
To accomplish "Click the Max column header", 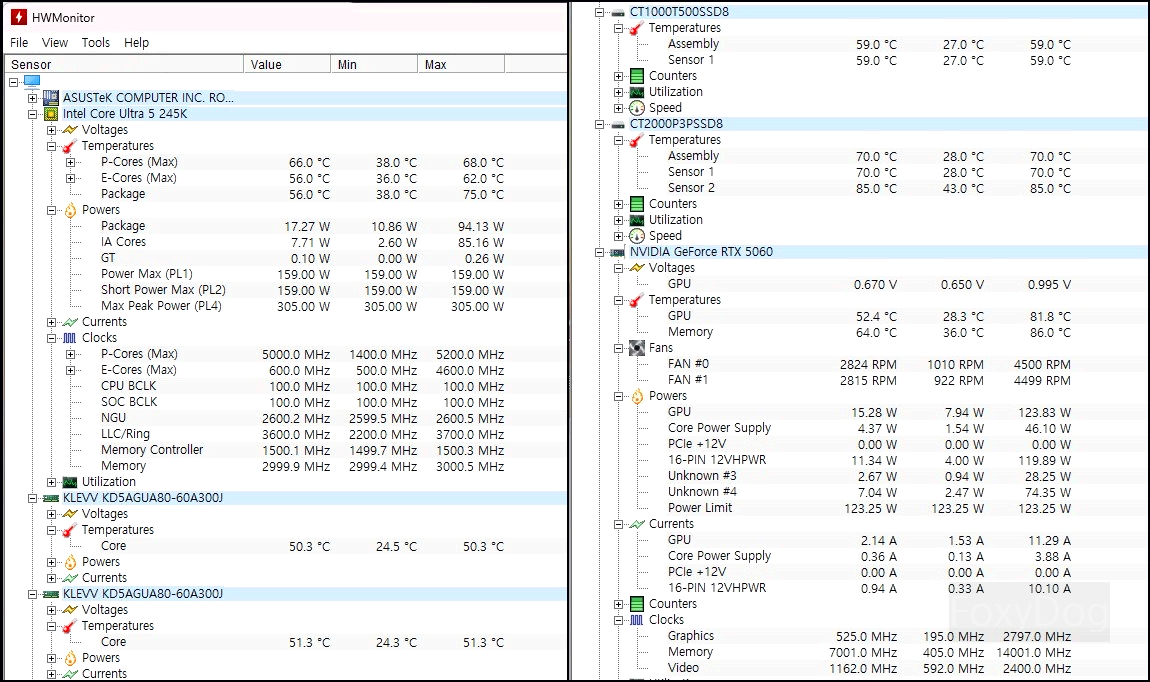I will pos(461,65).
